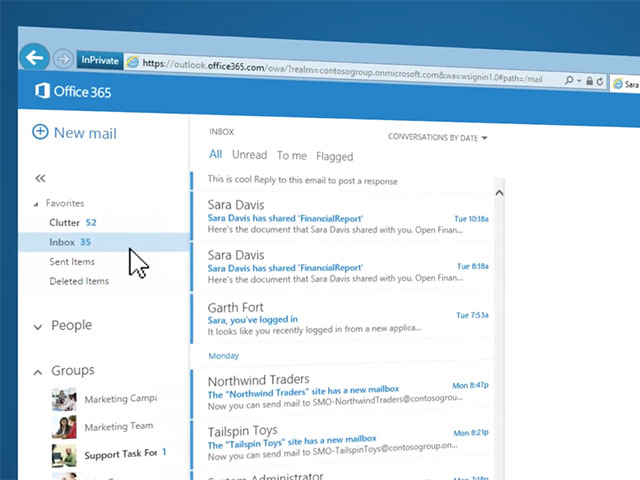Expand the People section chevron
Screen dimensions: 640x480
38,327
